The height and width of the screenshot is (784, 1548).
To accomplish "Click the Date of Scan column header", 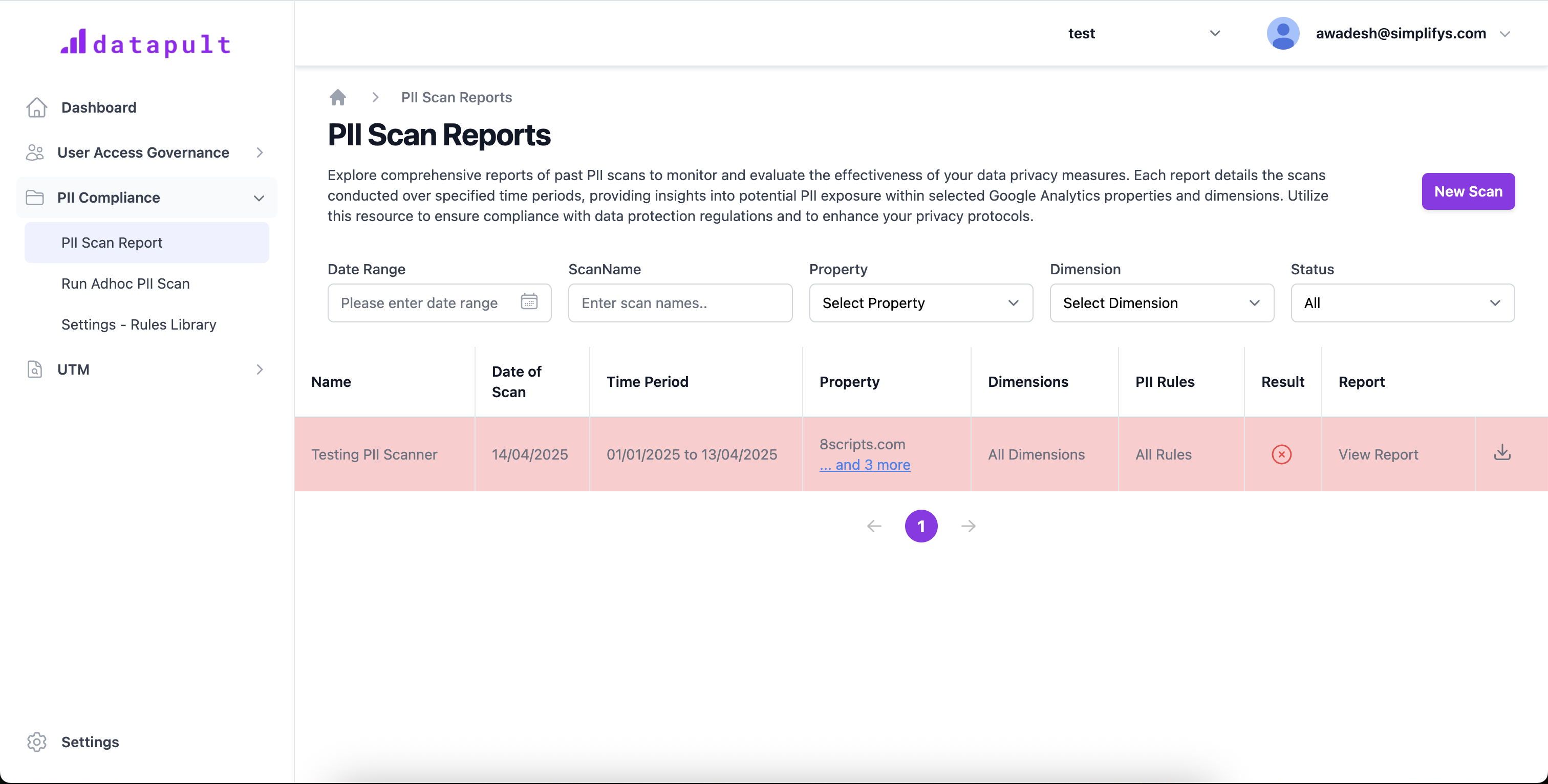I will point(516,382).
